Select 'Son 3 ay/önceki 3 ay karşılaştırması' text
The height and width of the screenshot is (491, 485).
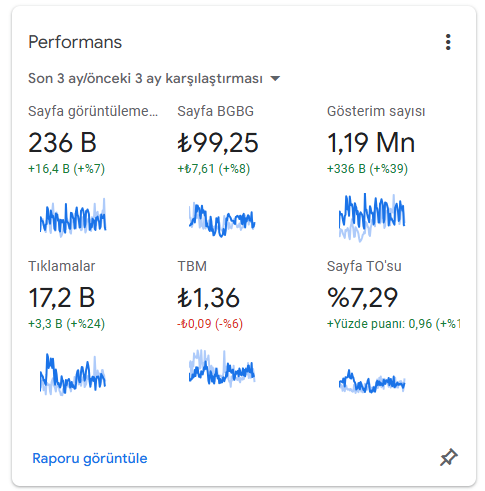click(x=145, y=79)
